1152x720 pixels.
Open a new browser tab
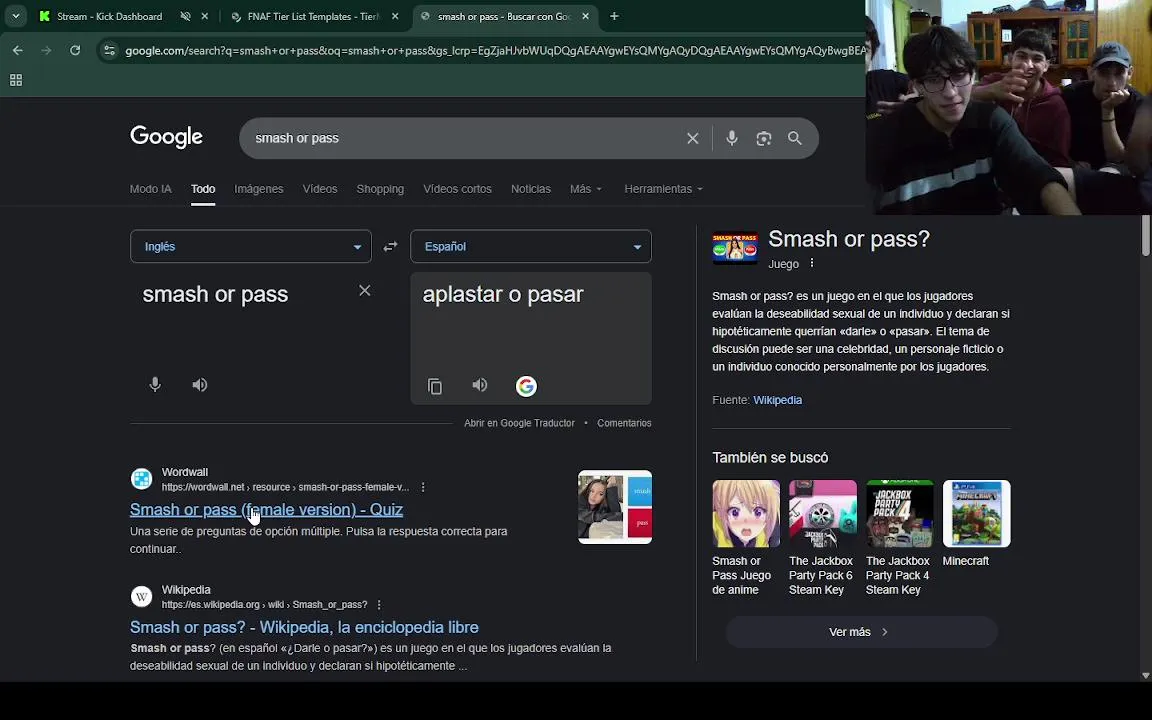614,16
